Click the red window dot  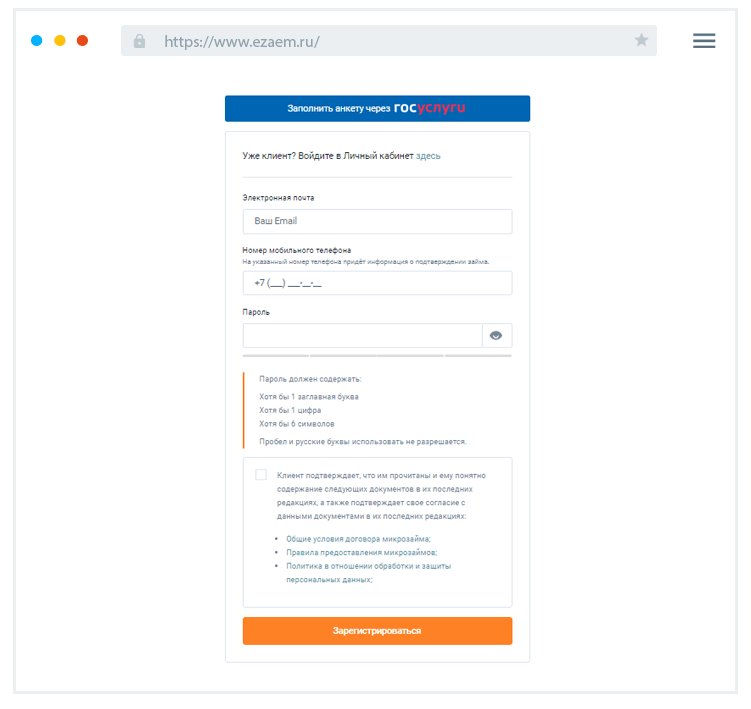(83, 41)
